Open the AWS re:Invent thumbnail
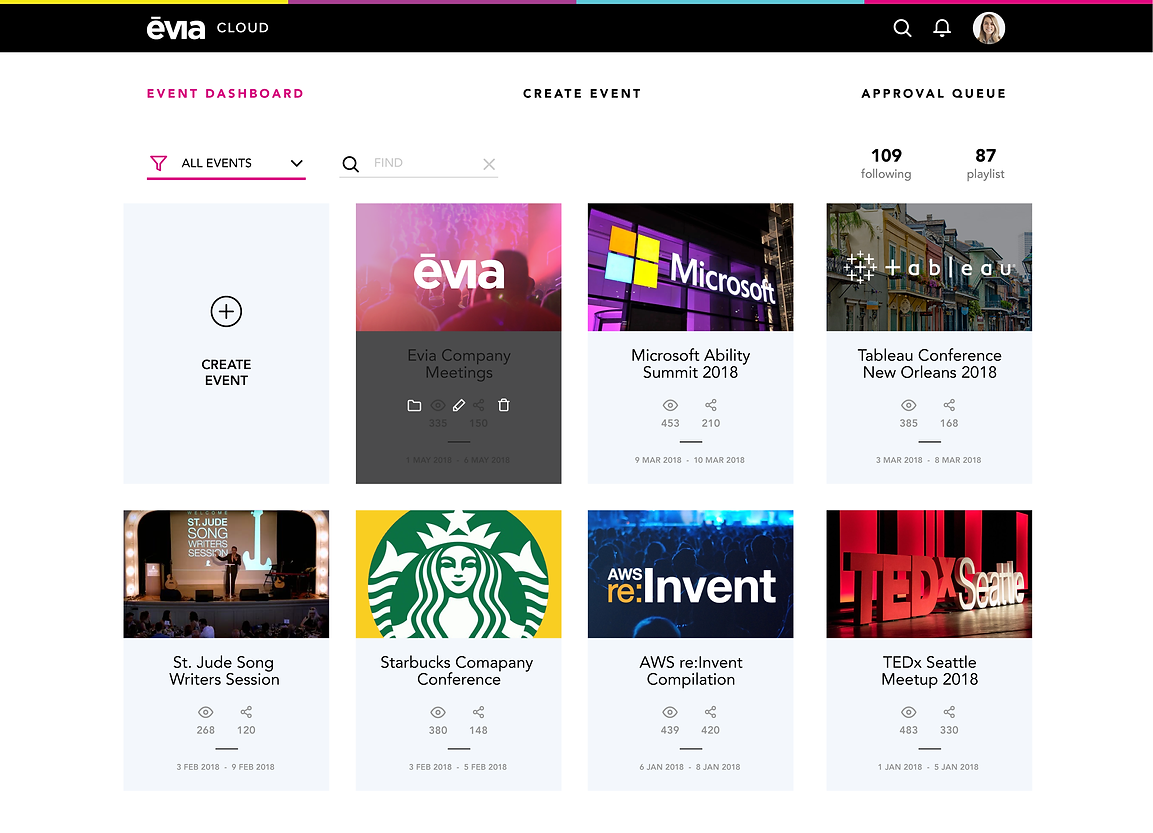This screenshot has width=1153, height=833. [690, 574]
